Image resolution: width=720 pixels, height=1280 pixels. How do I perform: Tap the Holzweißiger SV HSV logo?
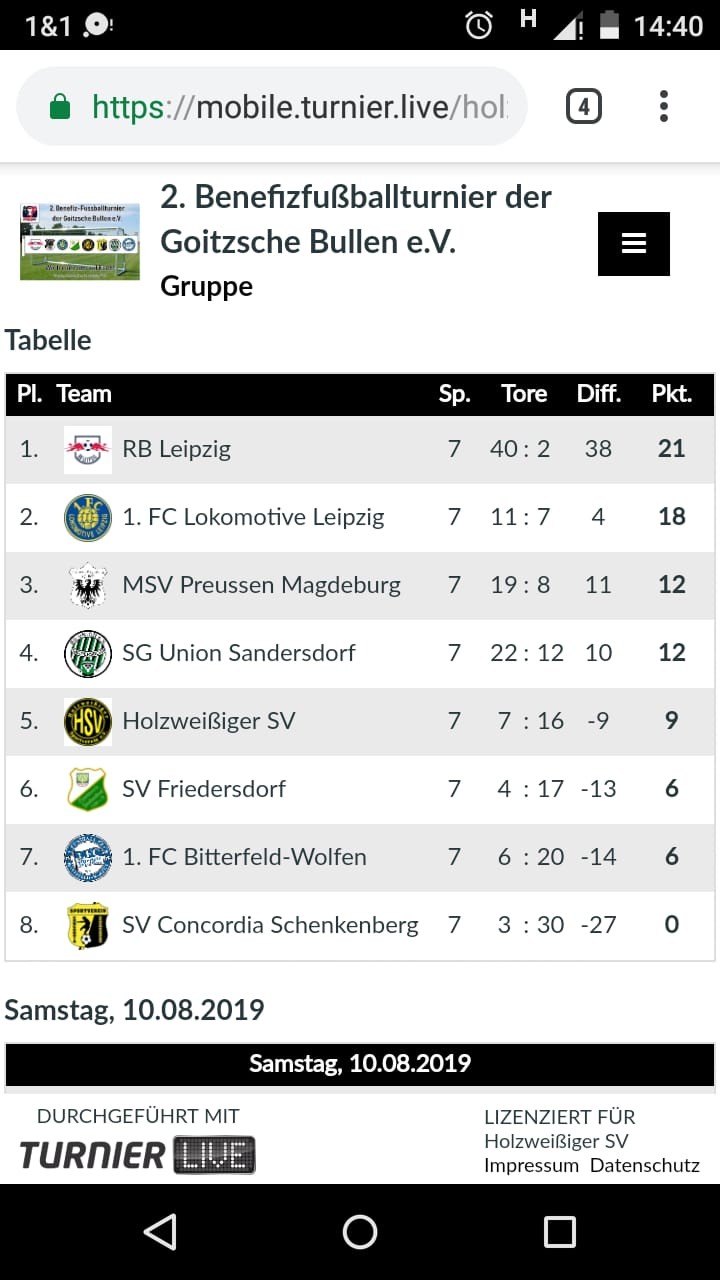(x=88, y=721)
